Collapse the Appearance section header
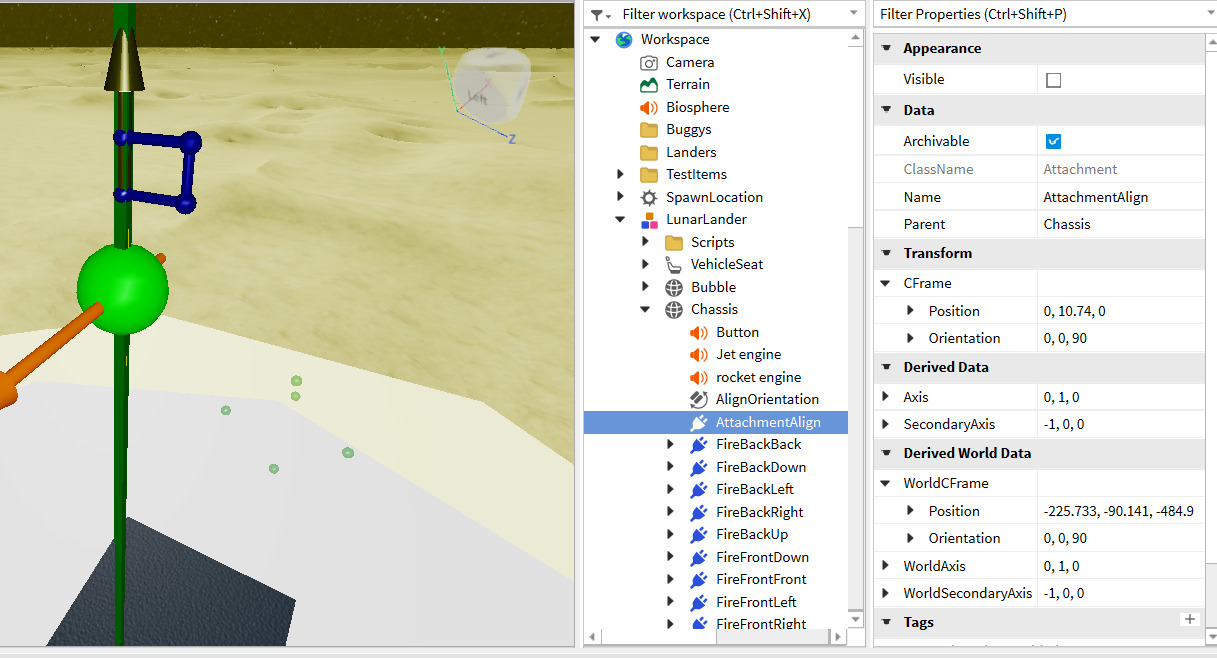 pyautogui.click(x=886, y=48)
